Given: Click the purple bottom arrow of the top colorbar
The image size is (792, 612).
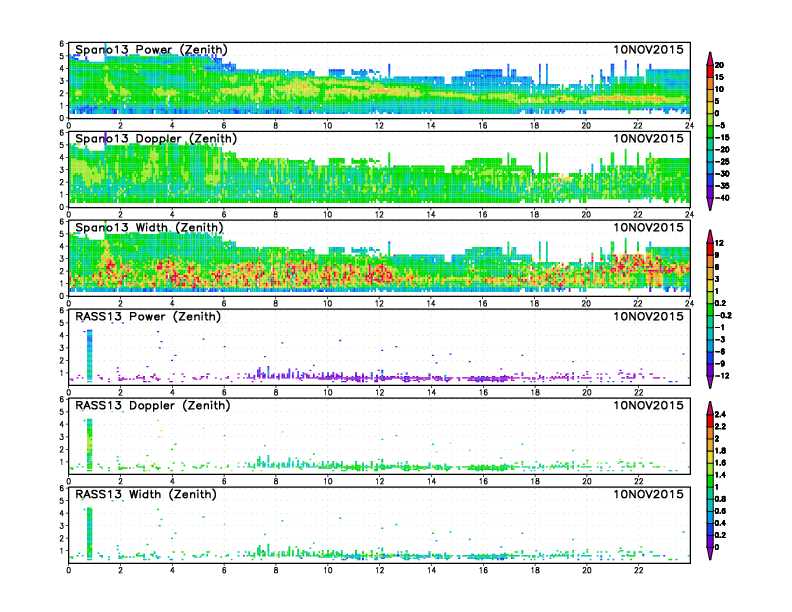Looking at the screenshot, I should coord(710,205).
